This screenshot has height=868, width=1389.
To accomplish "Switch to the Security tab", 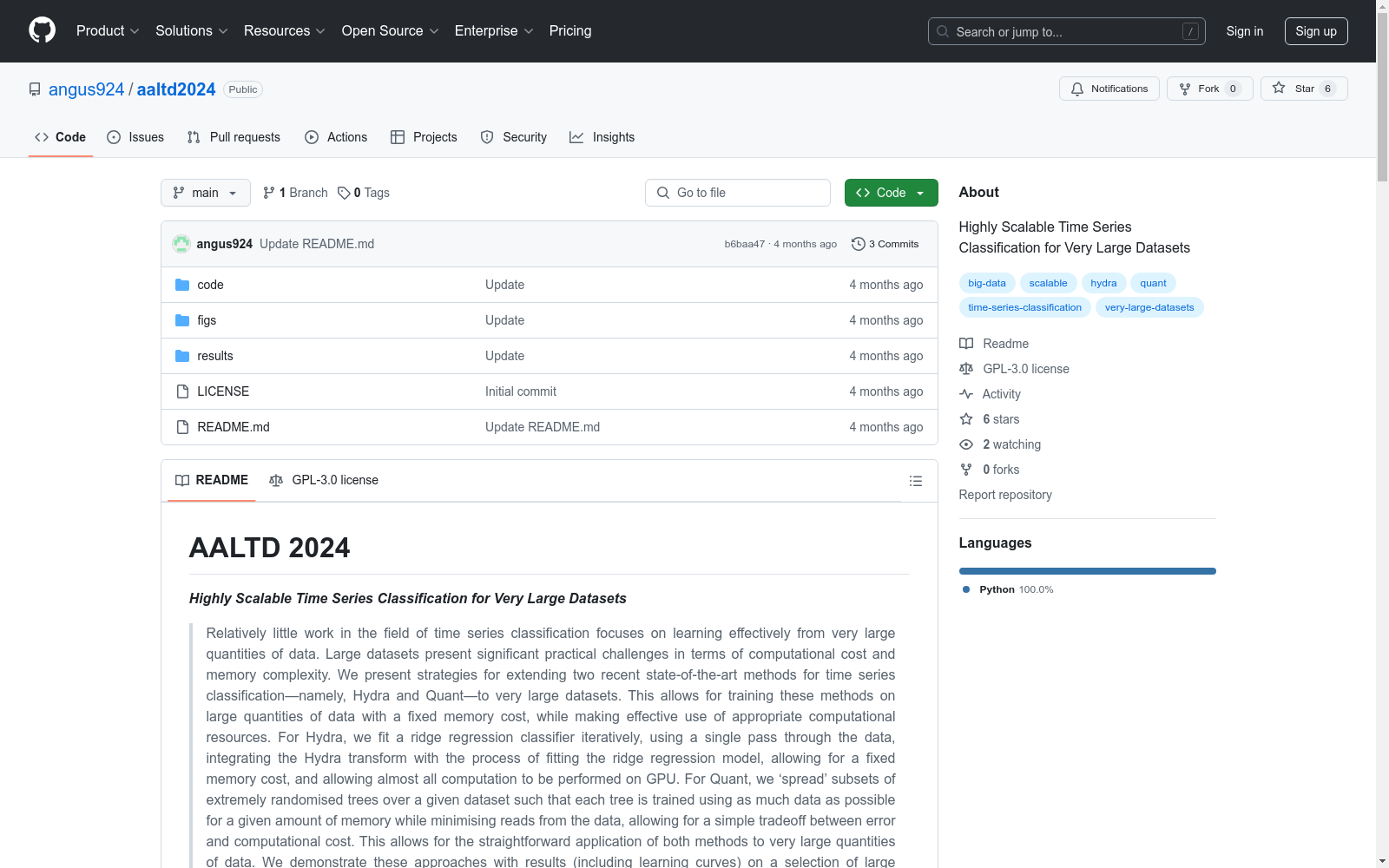I will click(514, 137).
